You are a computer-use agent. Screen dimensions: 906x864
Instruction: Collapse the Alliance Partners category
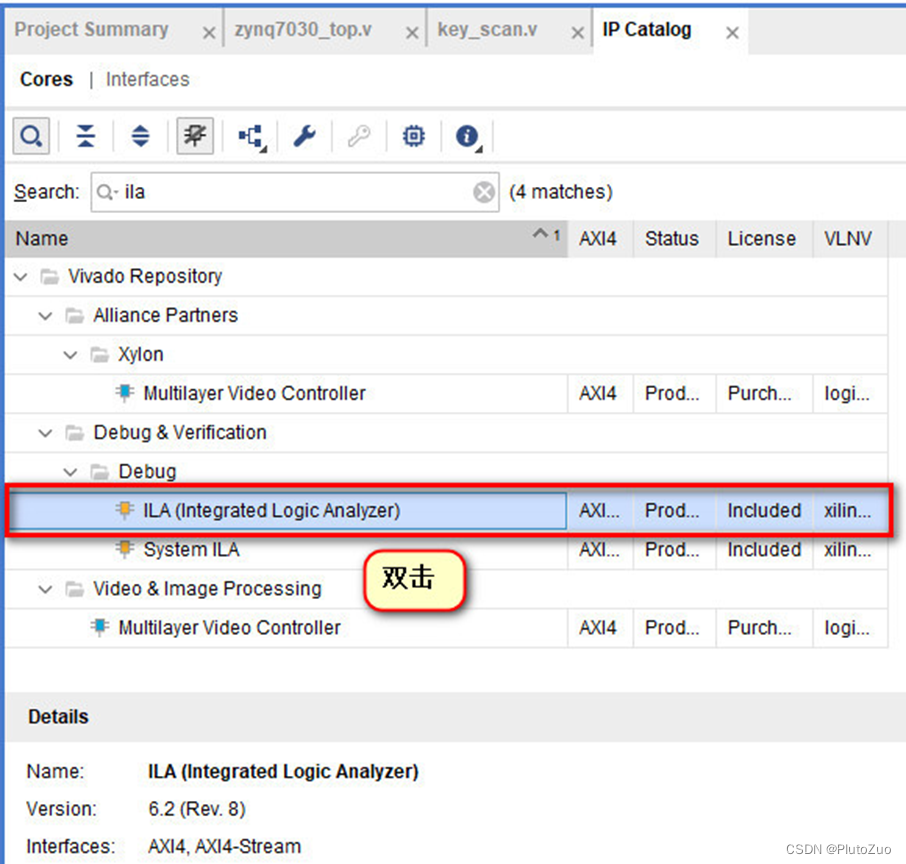(46, 315)
